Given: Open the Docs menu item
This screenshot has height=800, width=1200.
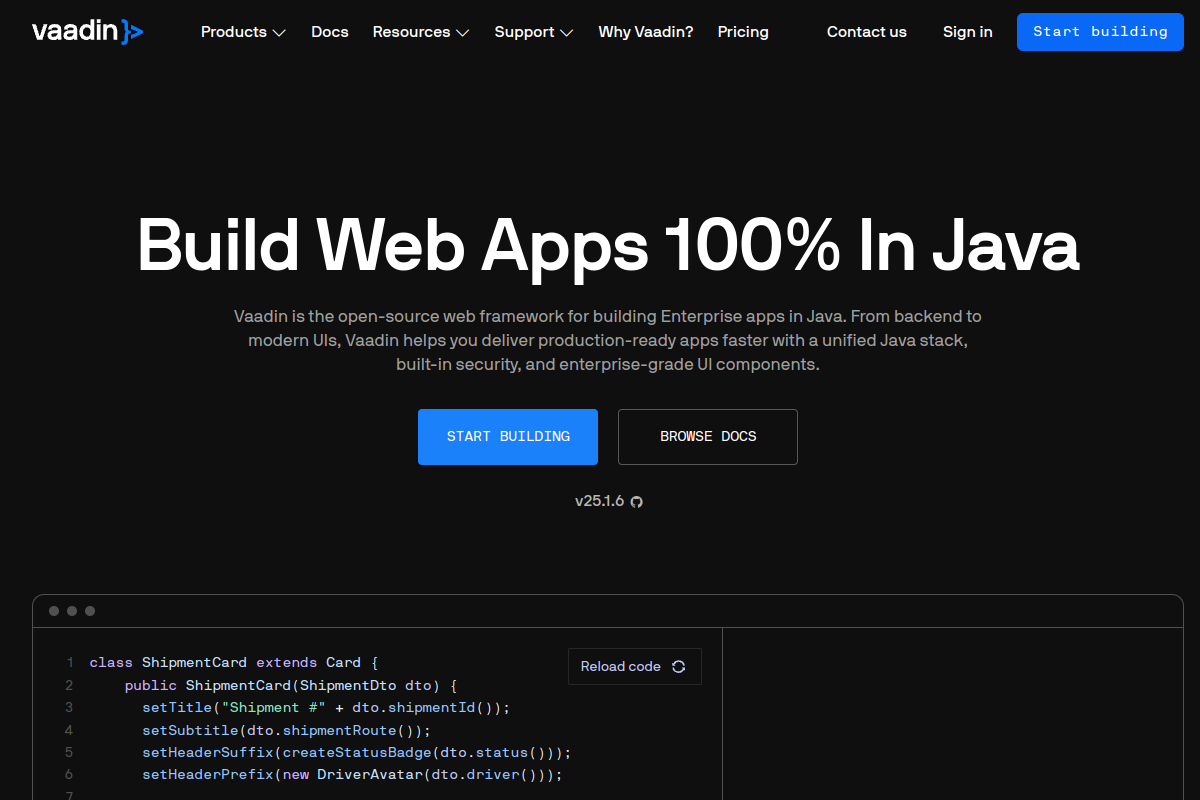Looking at the screenshot, I should (x=330, y=32).
